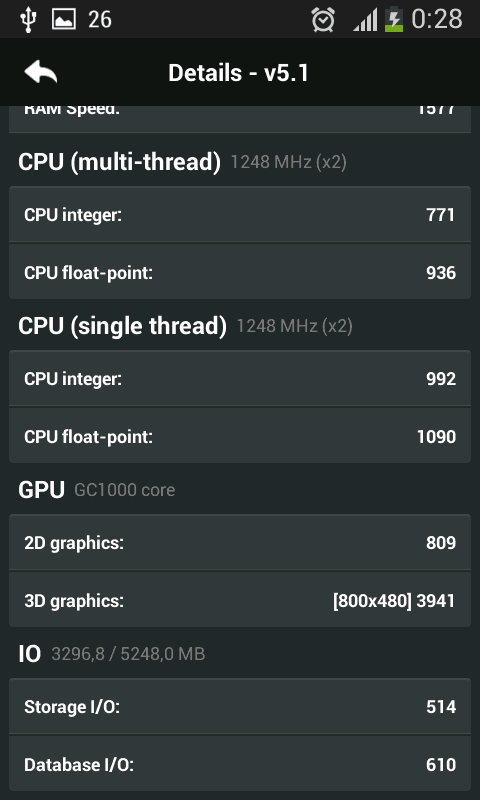Select the 3D graphics row
Screen dimensions: 480x800
(240, 601)
